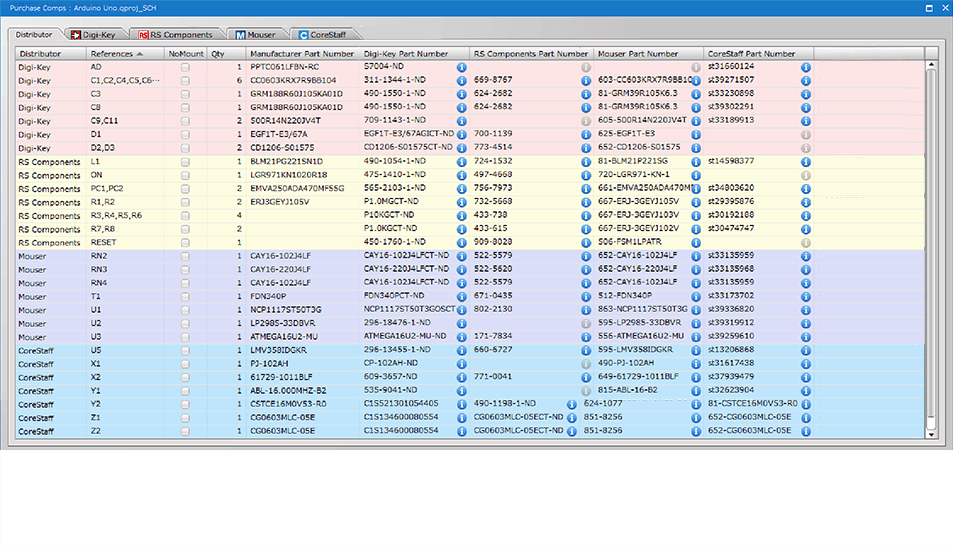Click Digi-Key info icon for 709-1143-1-ND
The height and width of the screenshot is (545, 953).
point(461,121)
